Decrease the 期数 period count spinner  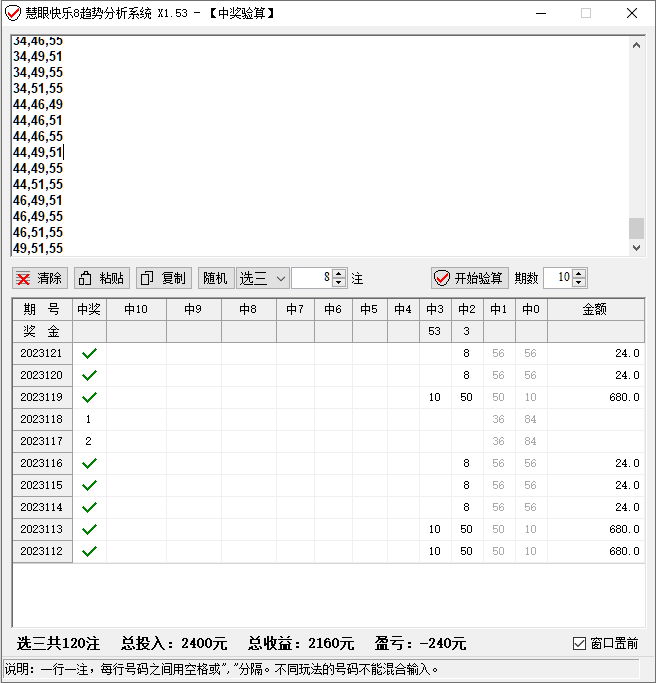click(x=579, y=283)
